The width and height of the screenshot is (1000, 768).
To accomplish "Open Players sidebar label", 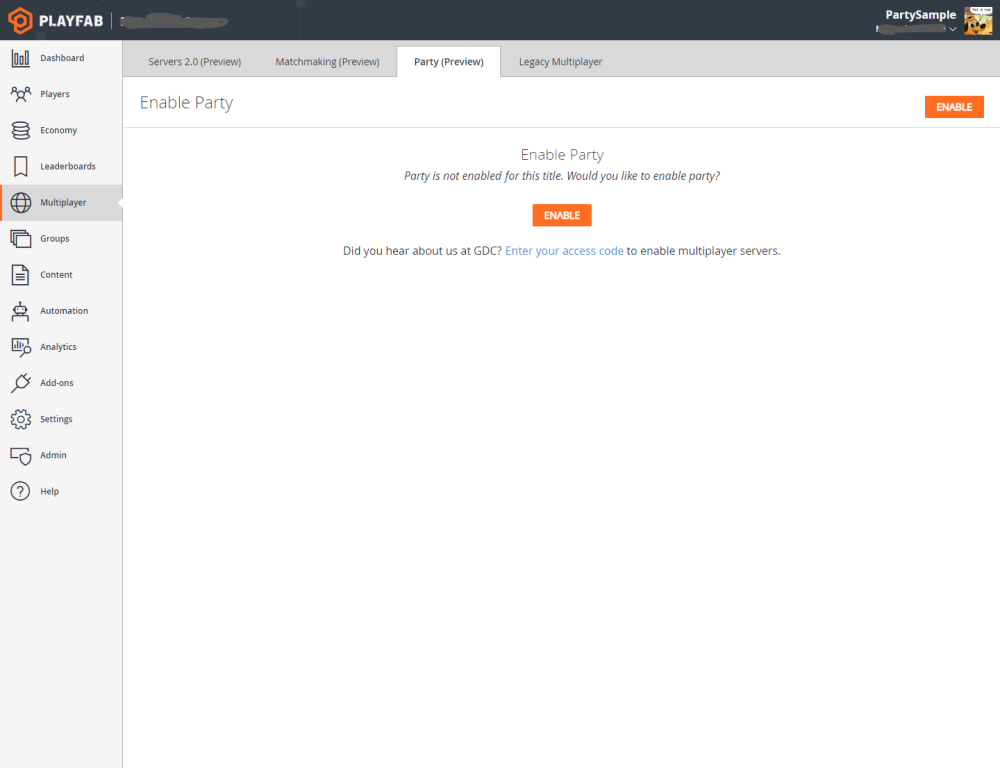I will [55, 94].
